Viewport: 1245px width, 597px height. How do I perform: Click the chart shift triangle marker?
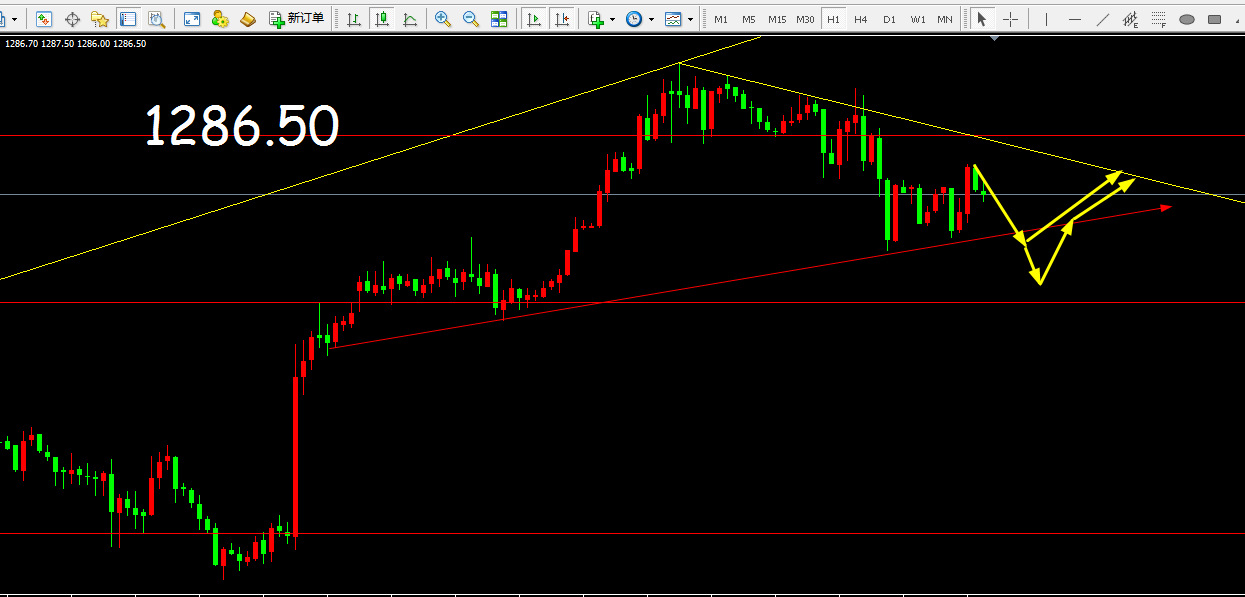[994, 38]
